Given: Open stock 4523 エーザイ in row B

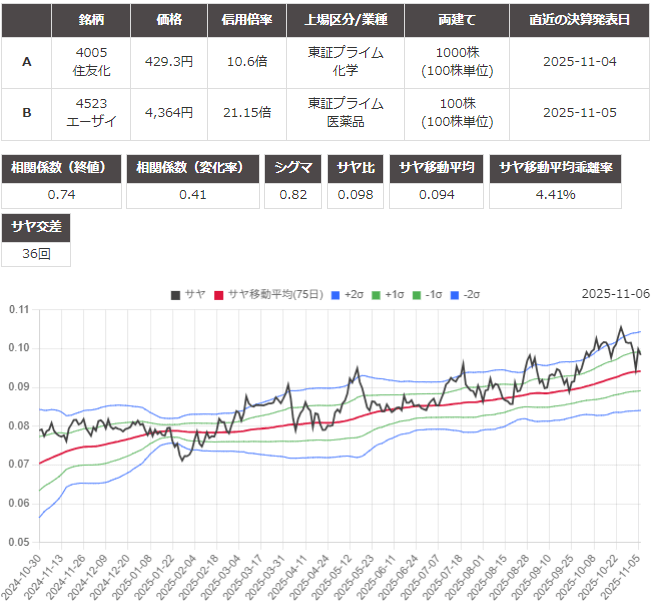Looking at the screenshot, I should (92, 113).
